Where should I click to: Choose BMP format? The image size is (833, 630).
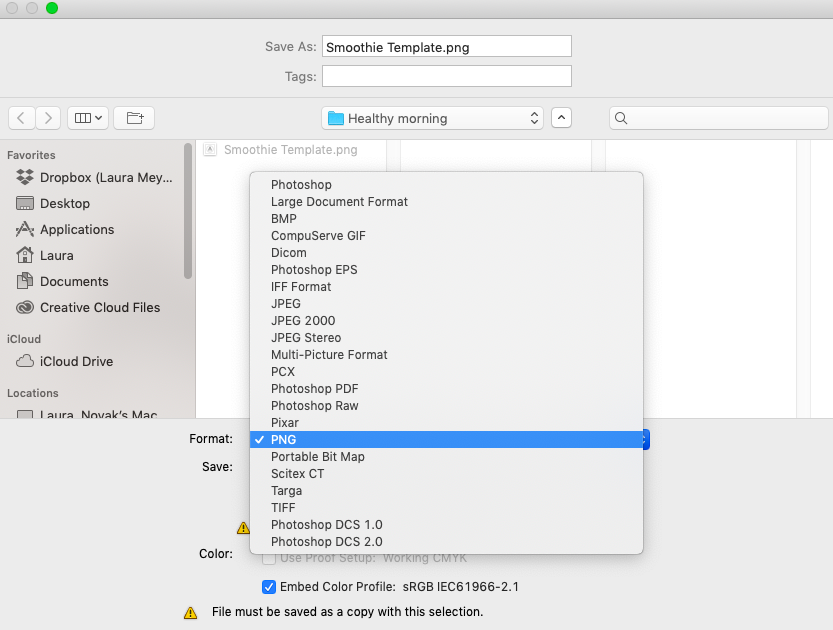(x=446, y=219)
